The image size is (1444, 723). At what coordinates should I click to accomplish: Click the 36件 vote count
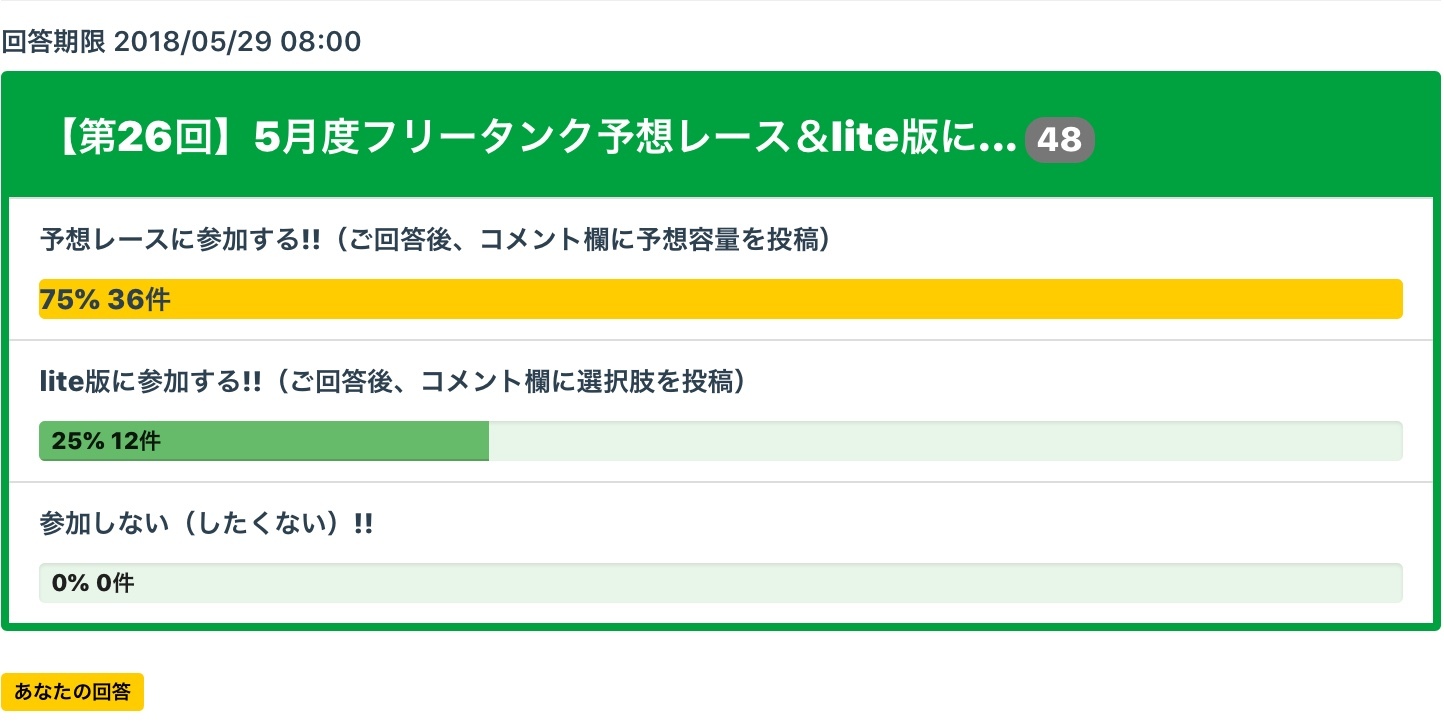(139, 300)
